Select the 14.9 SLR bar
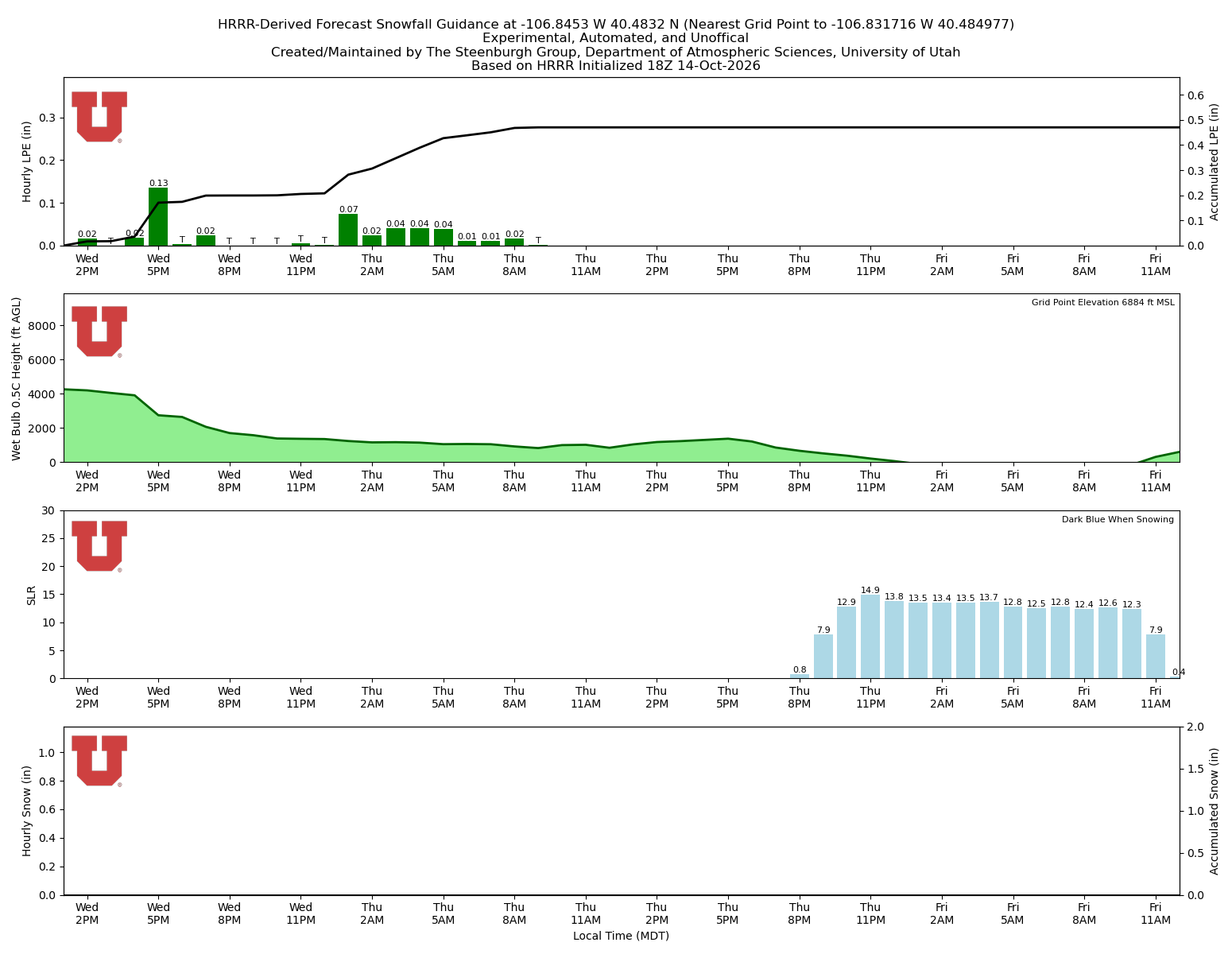 click(x=870, y=637)
